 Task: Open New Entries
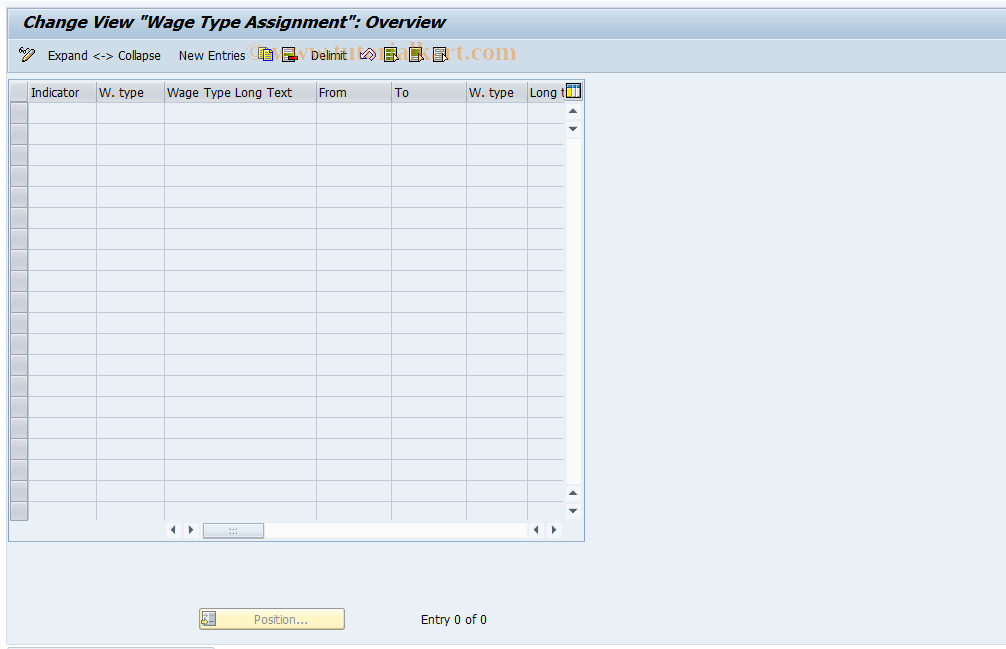[212, 56]
